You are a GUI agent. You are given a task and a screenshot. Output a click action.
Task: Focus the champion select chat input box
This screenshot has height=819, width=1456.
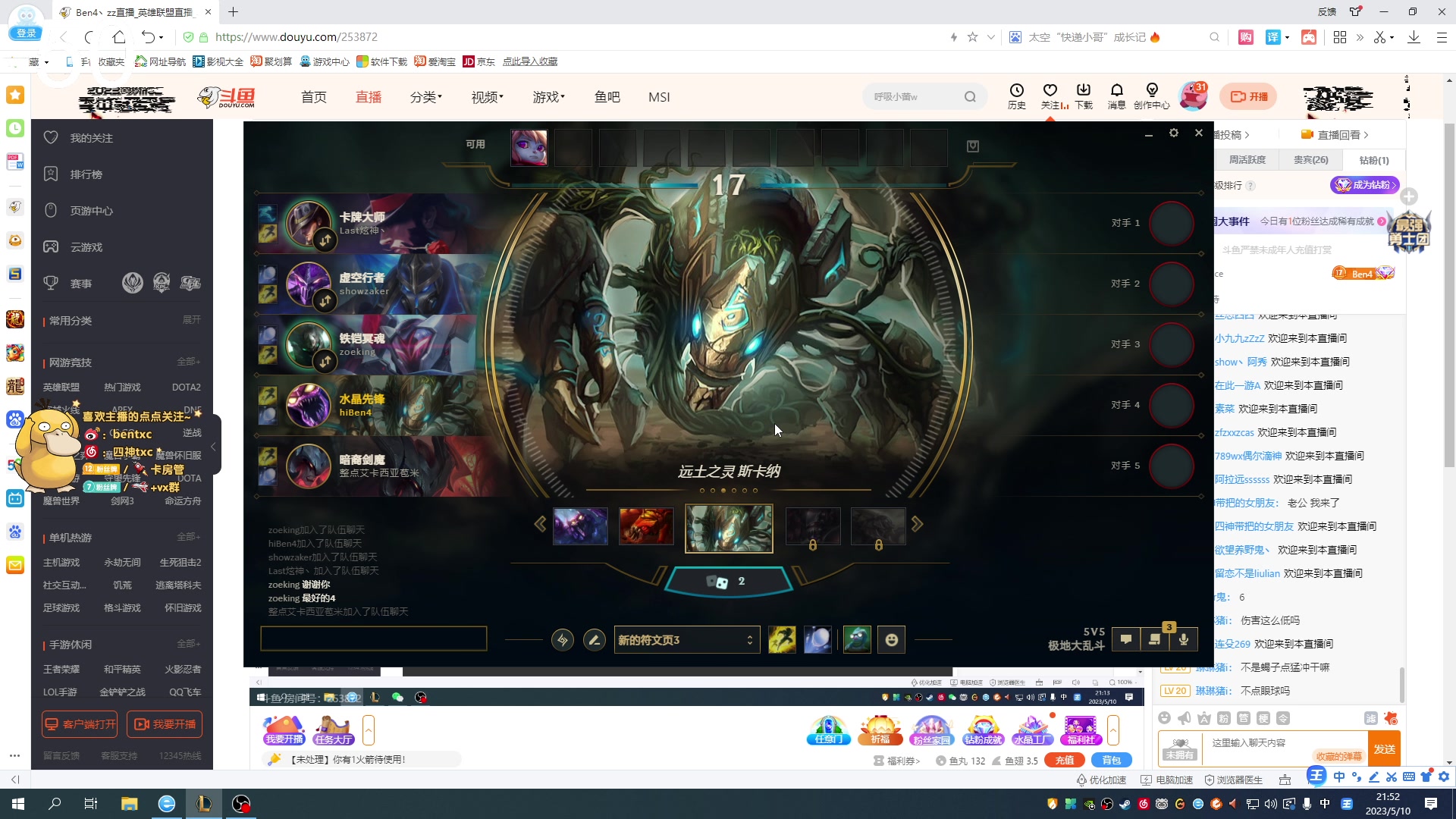(x=373, y=639)
